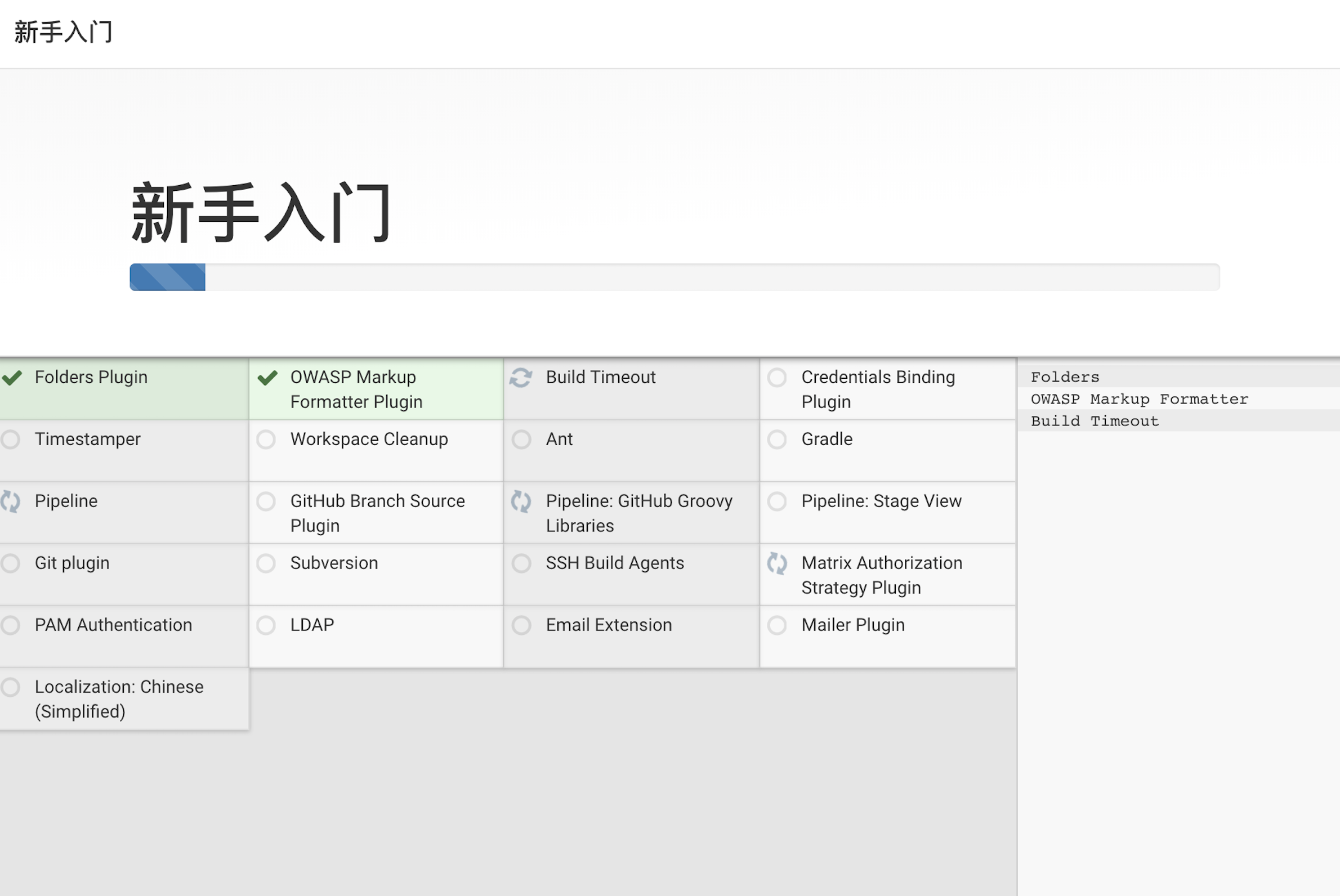
Task: Click the OWASP Markup Formatter Plugin label
Action: [356, 389]
